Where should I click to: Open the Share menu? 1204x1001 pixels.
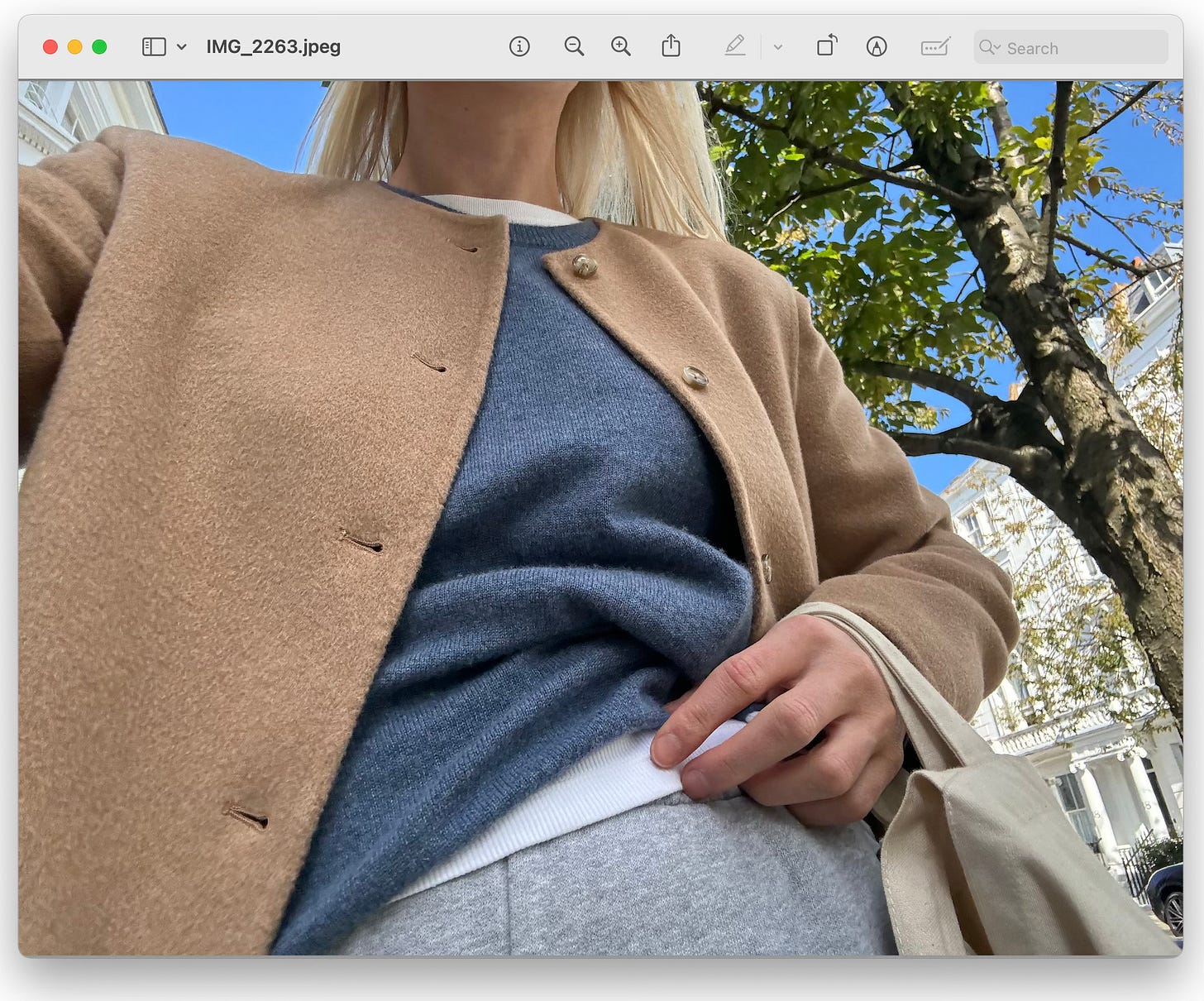coord(671,46)
